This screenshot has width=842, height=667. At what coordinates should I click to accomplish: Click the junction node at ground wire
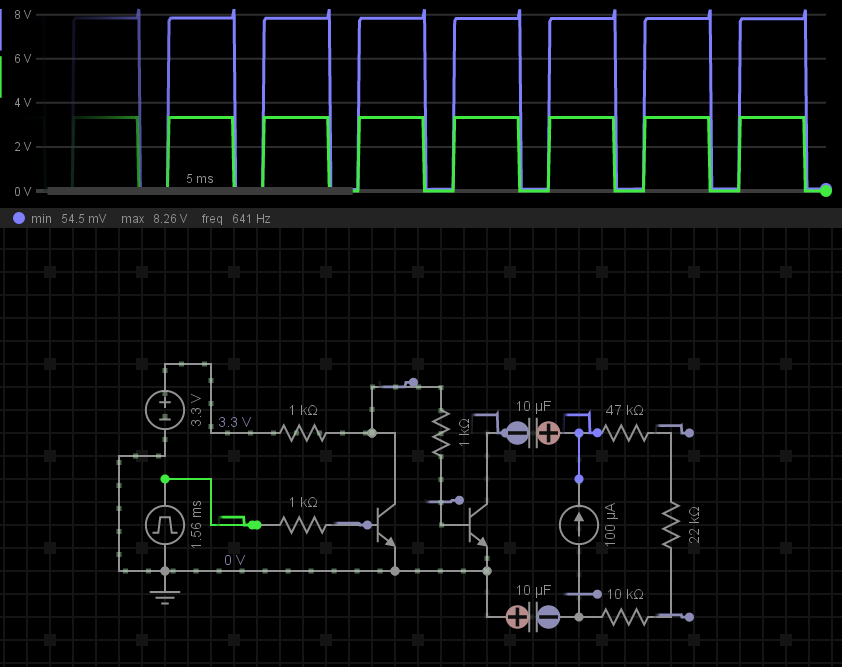coord(165,571)
